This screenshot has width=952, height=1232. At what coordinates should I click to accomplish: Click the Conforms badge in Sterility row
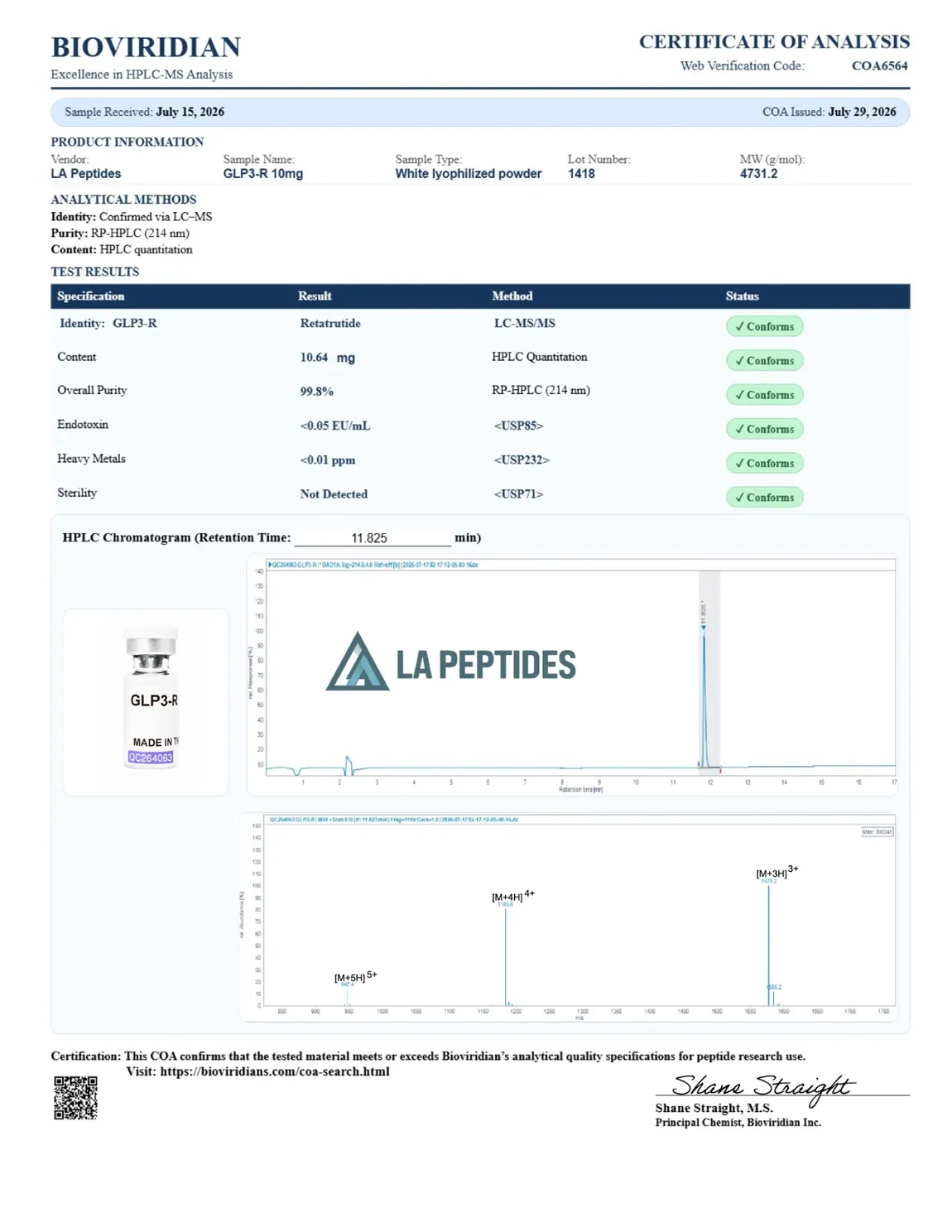pos(764,497)
